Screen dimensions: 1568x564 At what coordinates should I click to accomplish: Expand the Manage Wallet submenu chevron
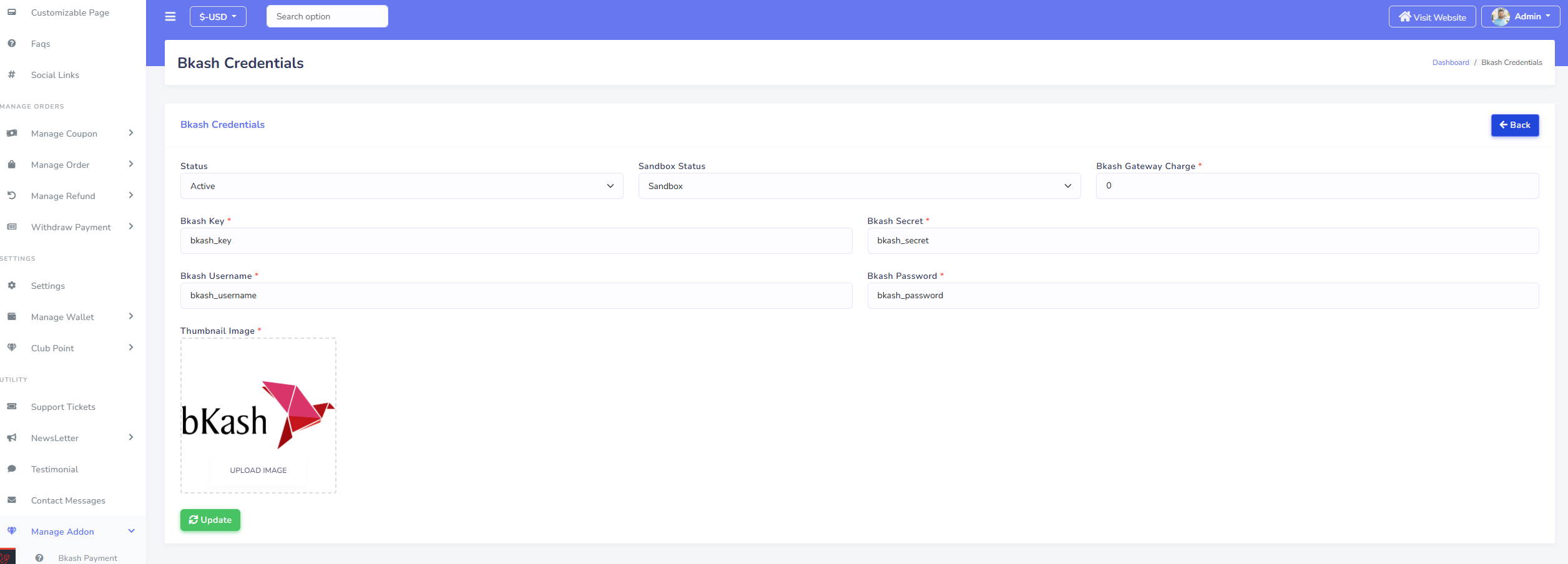(131, 316)
